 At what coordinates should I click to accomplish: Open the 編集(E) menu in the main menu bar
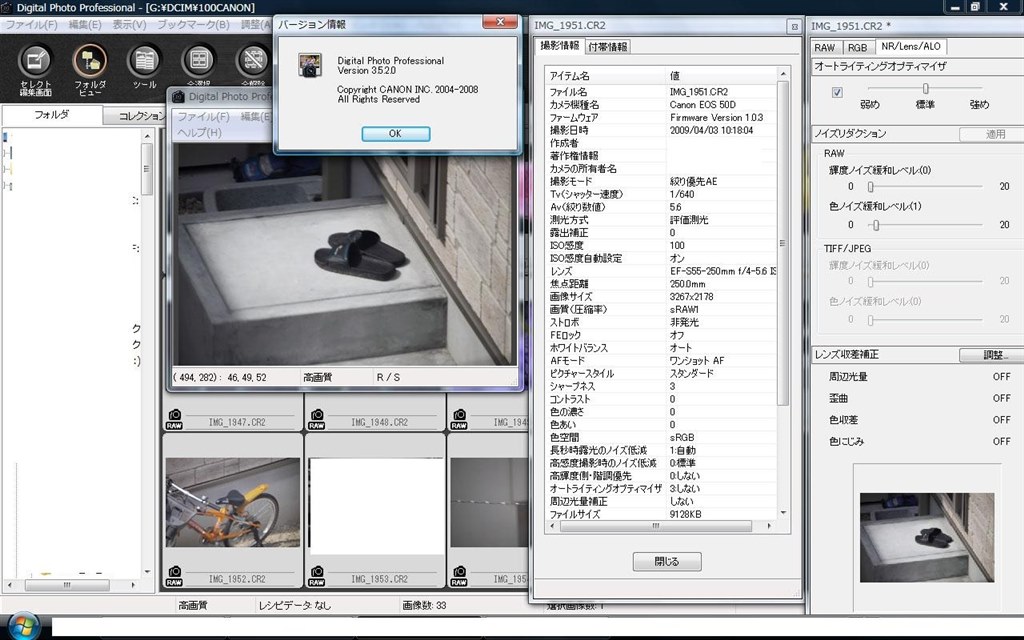click(x=85, y=25)
